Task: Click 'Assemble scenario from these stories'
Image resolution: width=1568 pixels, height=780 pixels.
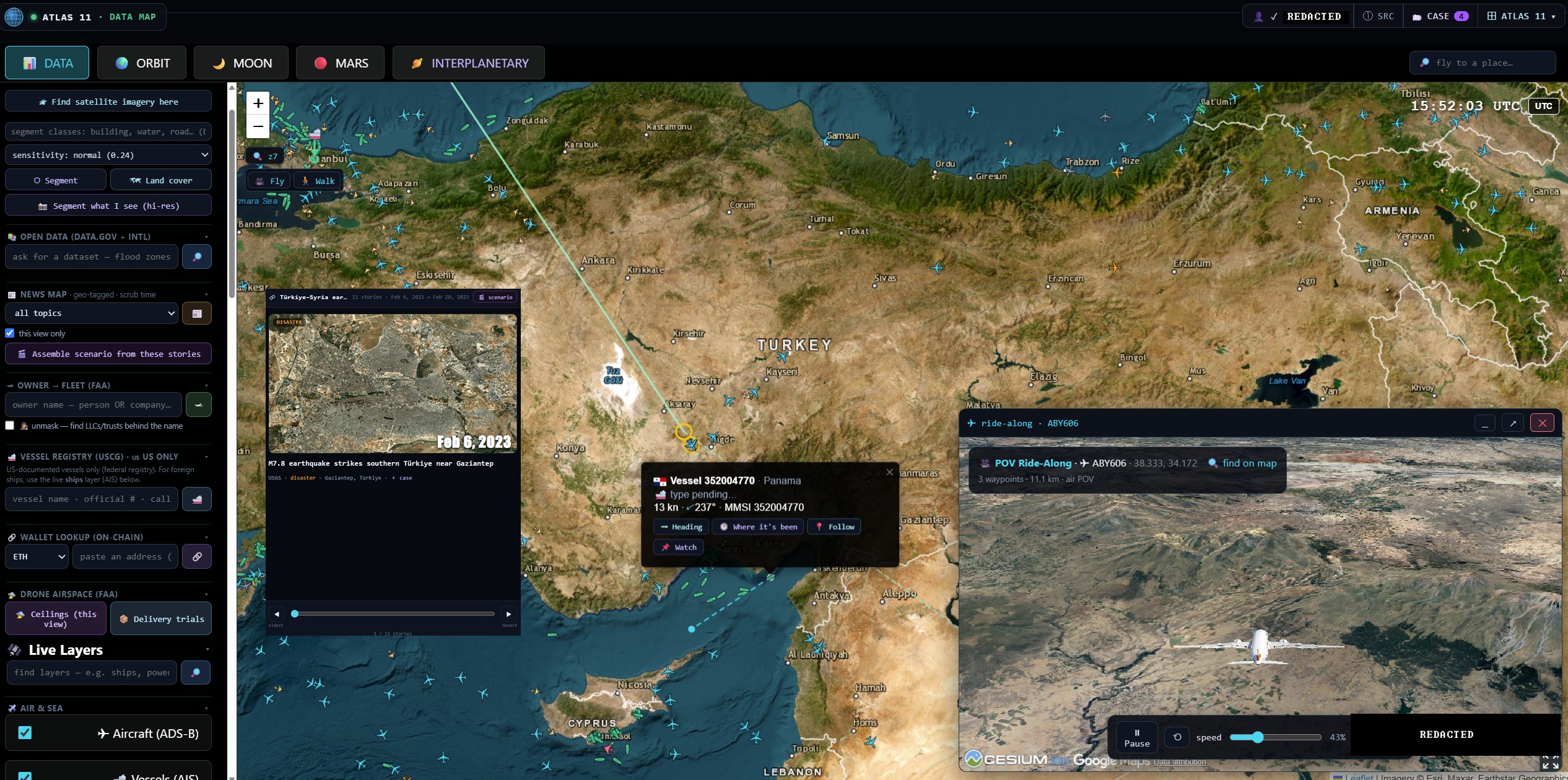Action: coord(108,354)
